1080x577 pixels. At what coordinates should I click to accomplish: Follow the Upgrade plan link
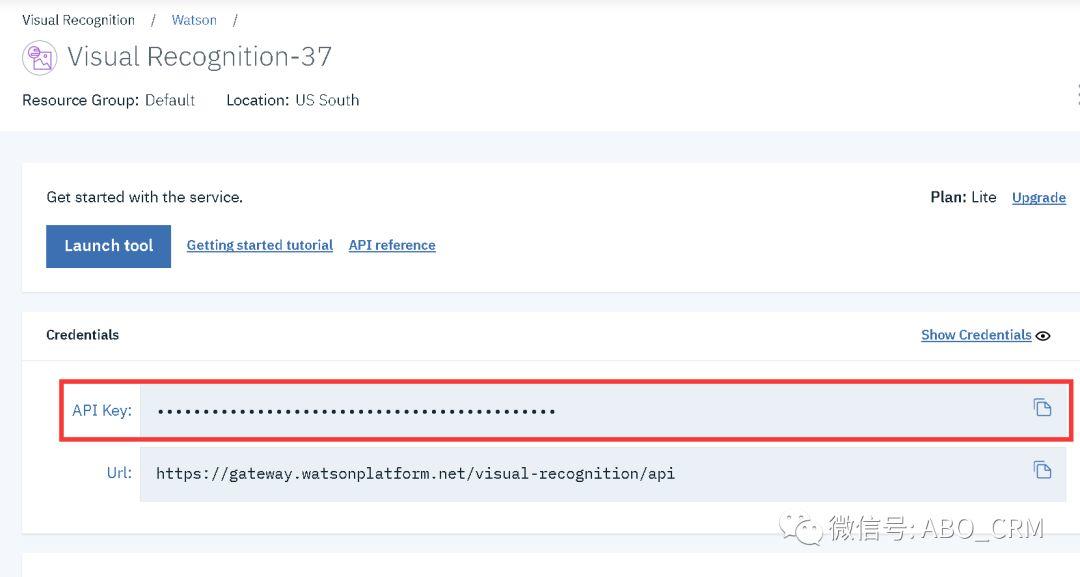coord(1039,198)
